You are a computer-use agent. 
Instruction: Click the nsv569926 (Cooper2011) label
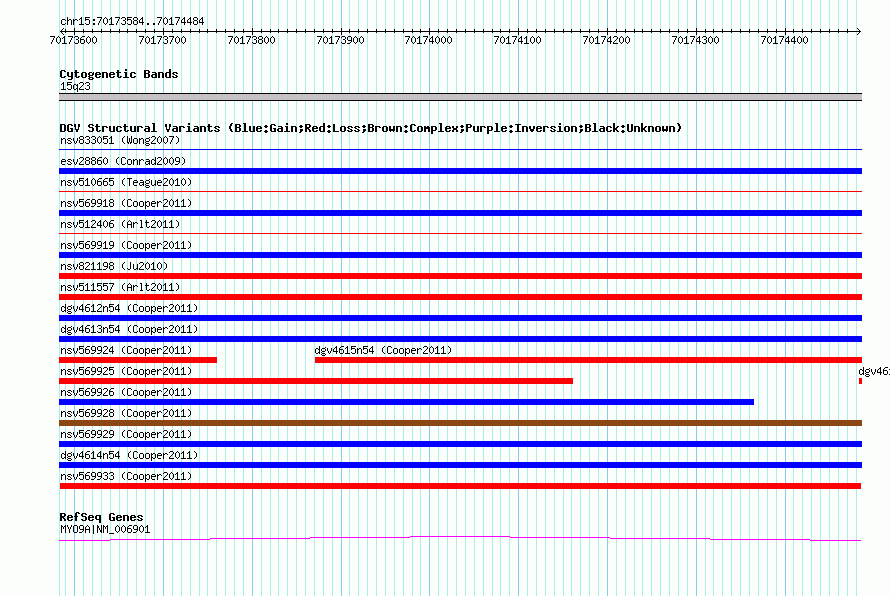tap(126, 392)
